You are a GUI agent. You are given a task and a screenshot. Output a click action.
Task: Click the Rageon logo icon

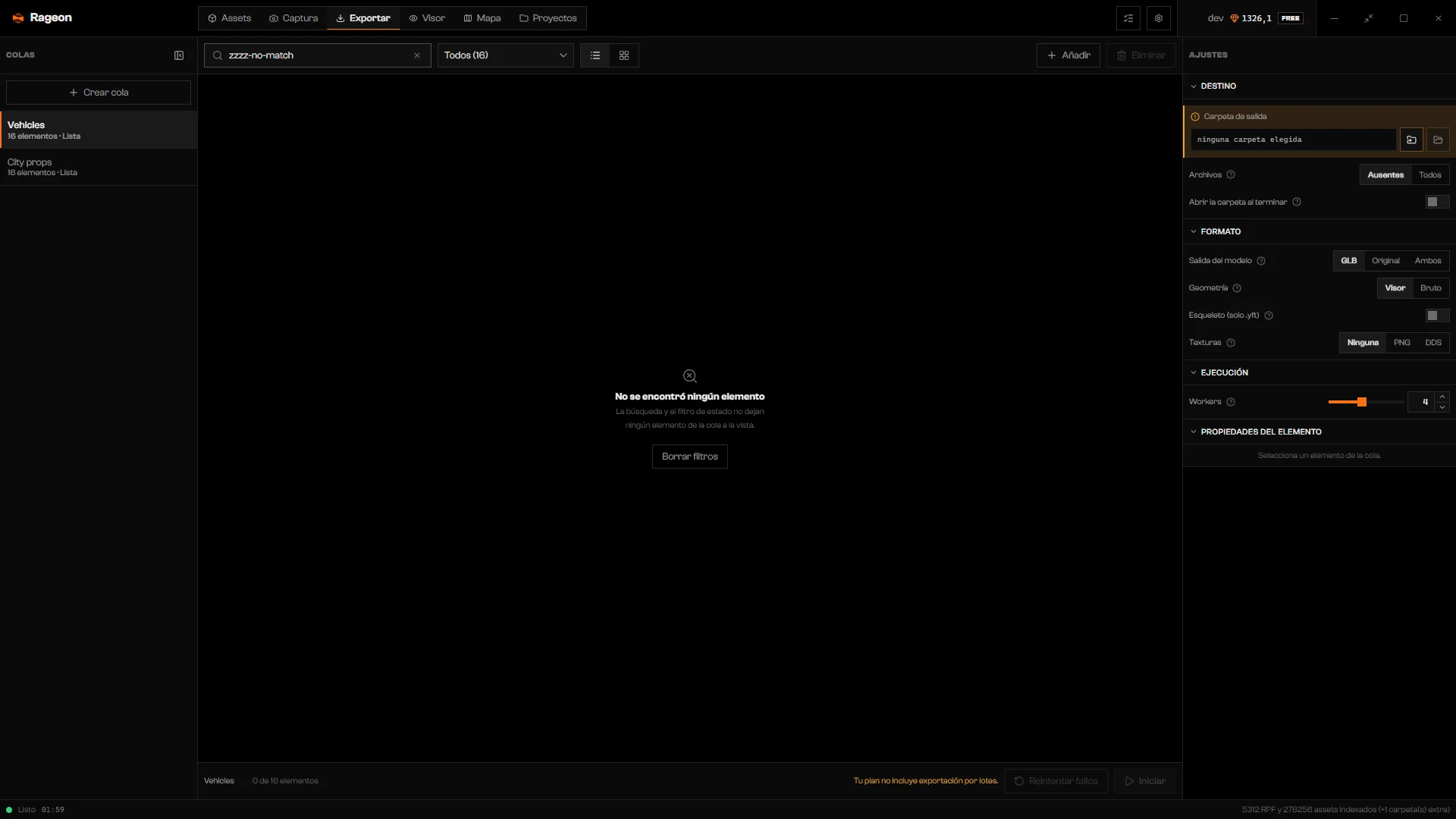18,18
